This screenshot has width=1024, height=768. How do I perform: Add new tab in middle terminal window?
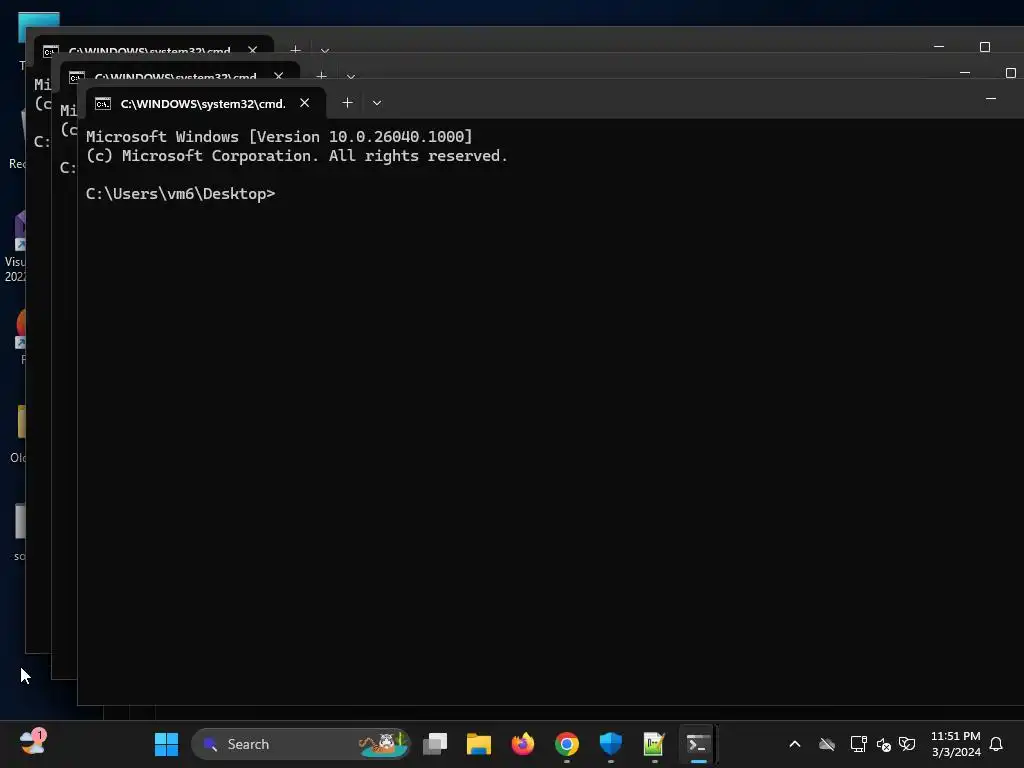point(321,75)
